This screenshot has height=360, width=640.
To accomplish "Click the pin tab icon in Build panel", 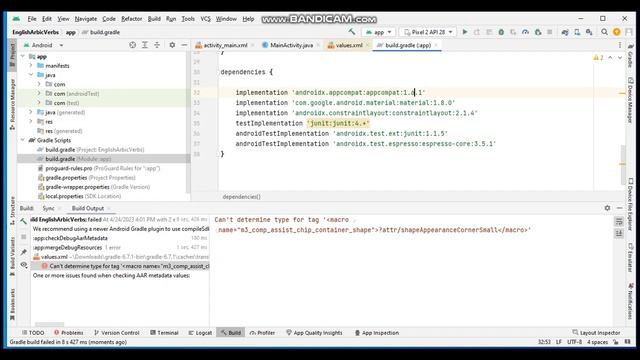I will tap(24, 252).
